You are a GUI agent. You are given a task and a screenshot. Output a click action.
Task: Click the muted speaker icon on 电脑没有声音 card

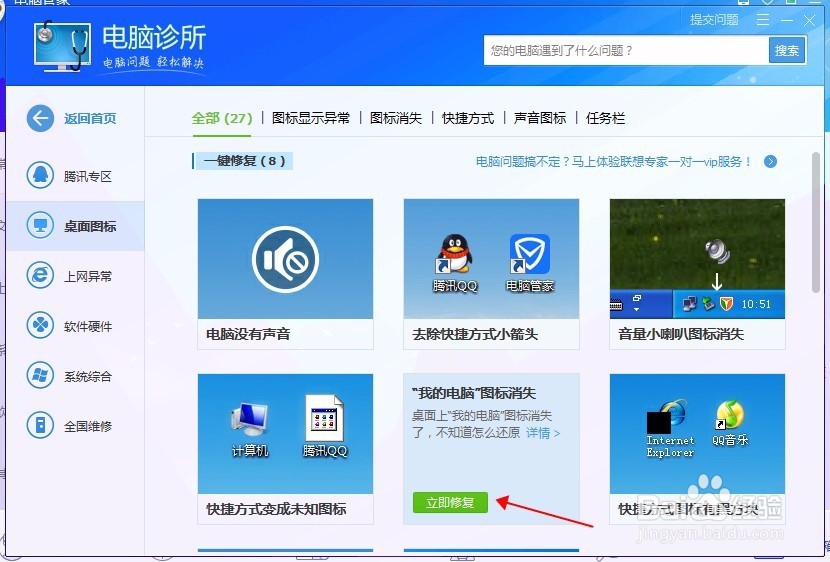tap(285, 259)
